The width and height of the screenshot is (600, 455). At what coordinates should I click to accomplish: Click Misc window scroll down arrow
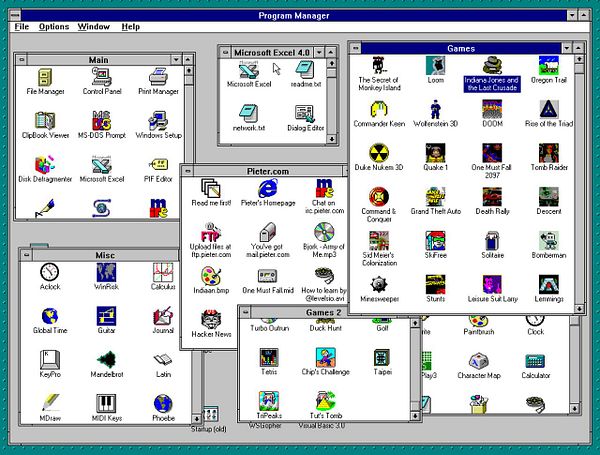point(196,419)
